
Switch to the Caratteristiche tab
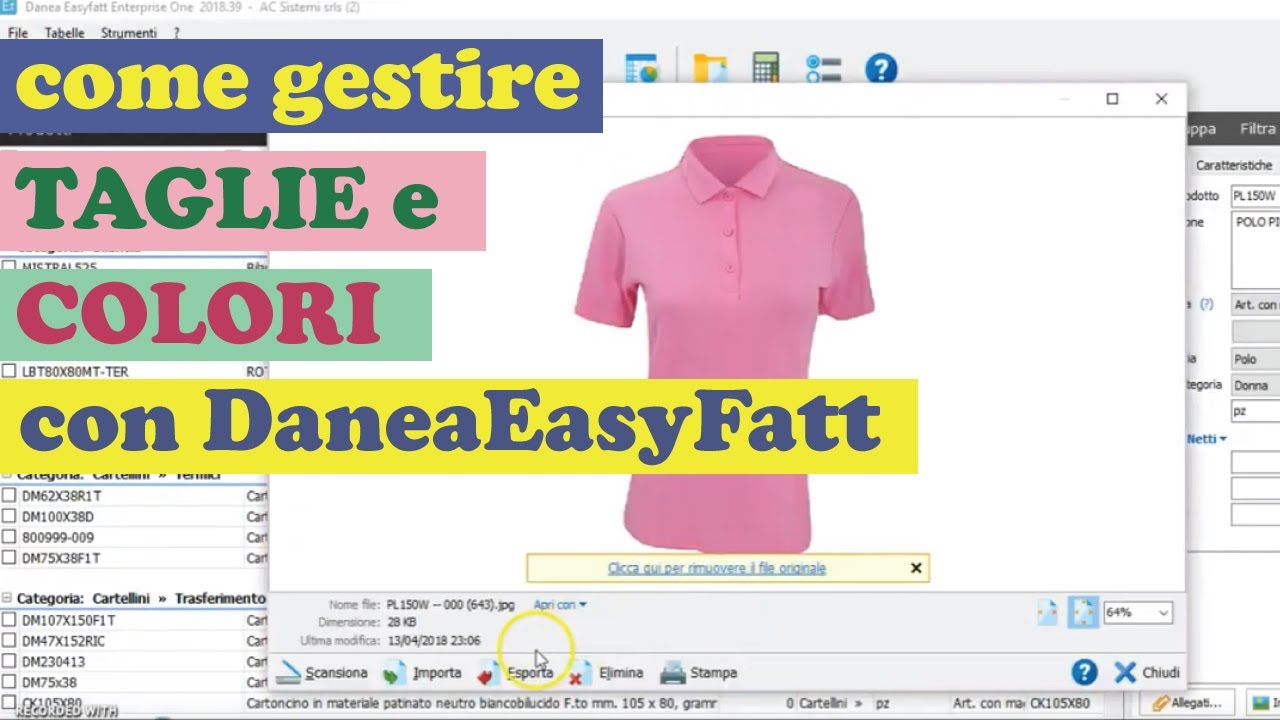coord(1234,165)
